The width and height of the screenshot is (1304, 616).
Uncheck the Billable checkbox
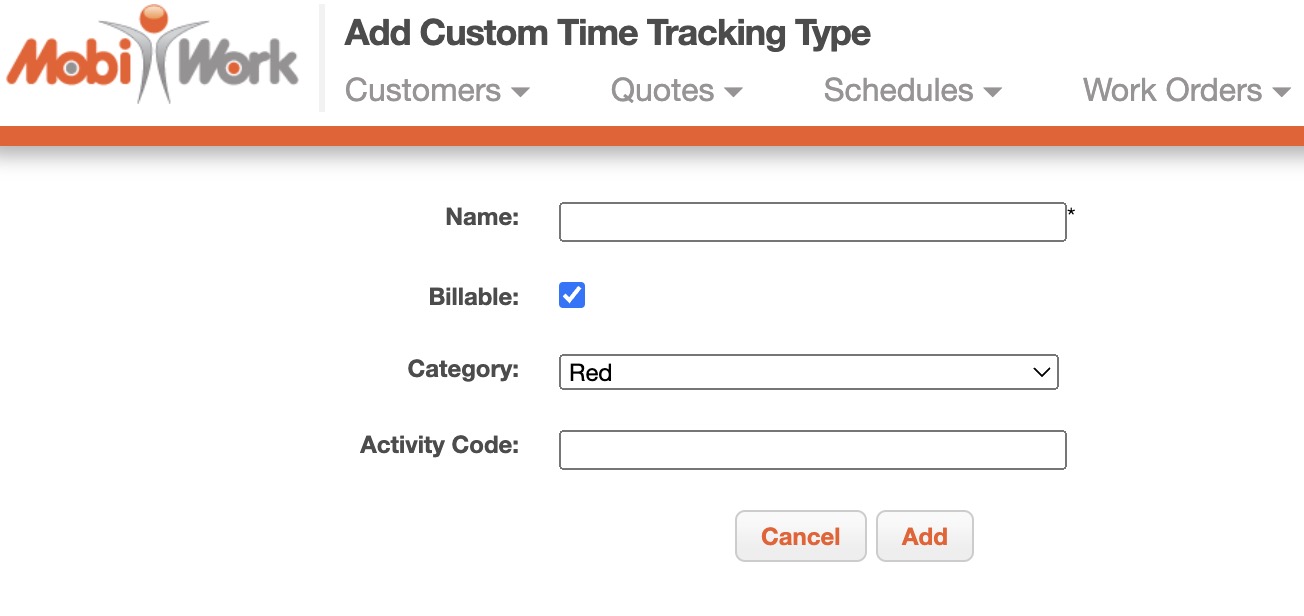click(572, 296)
